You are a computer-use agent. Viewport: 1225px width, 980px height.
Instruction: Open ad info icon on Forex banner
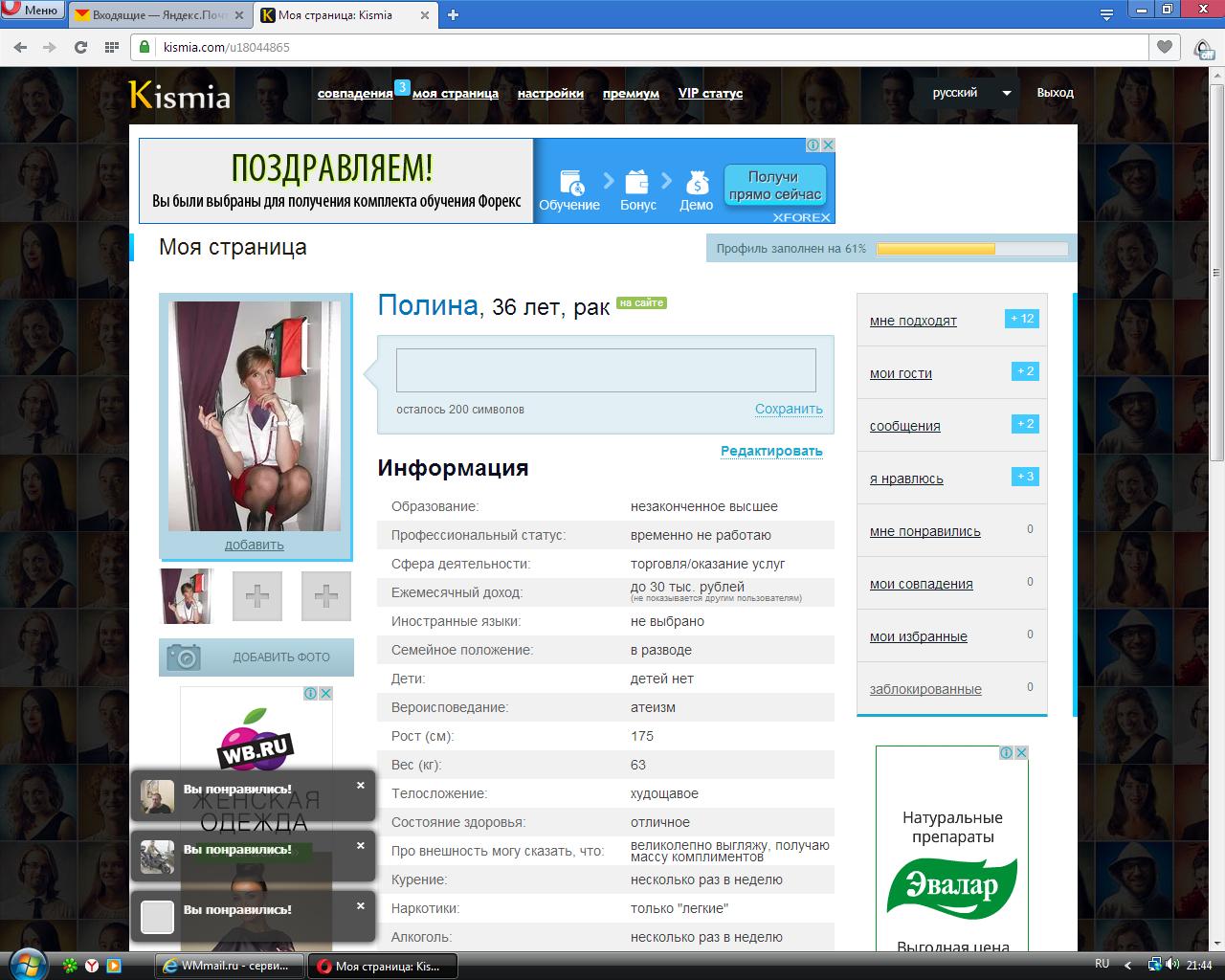(813, 145)
